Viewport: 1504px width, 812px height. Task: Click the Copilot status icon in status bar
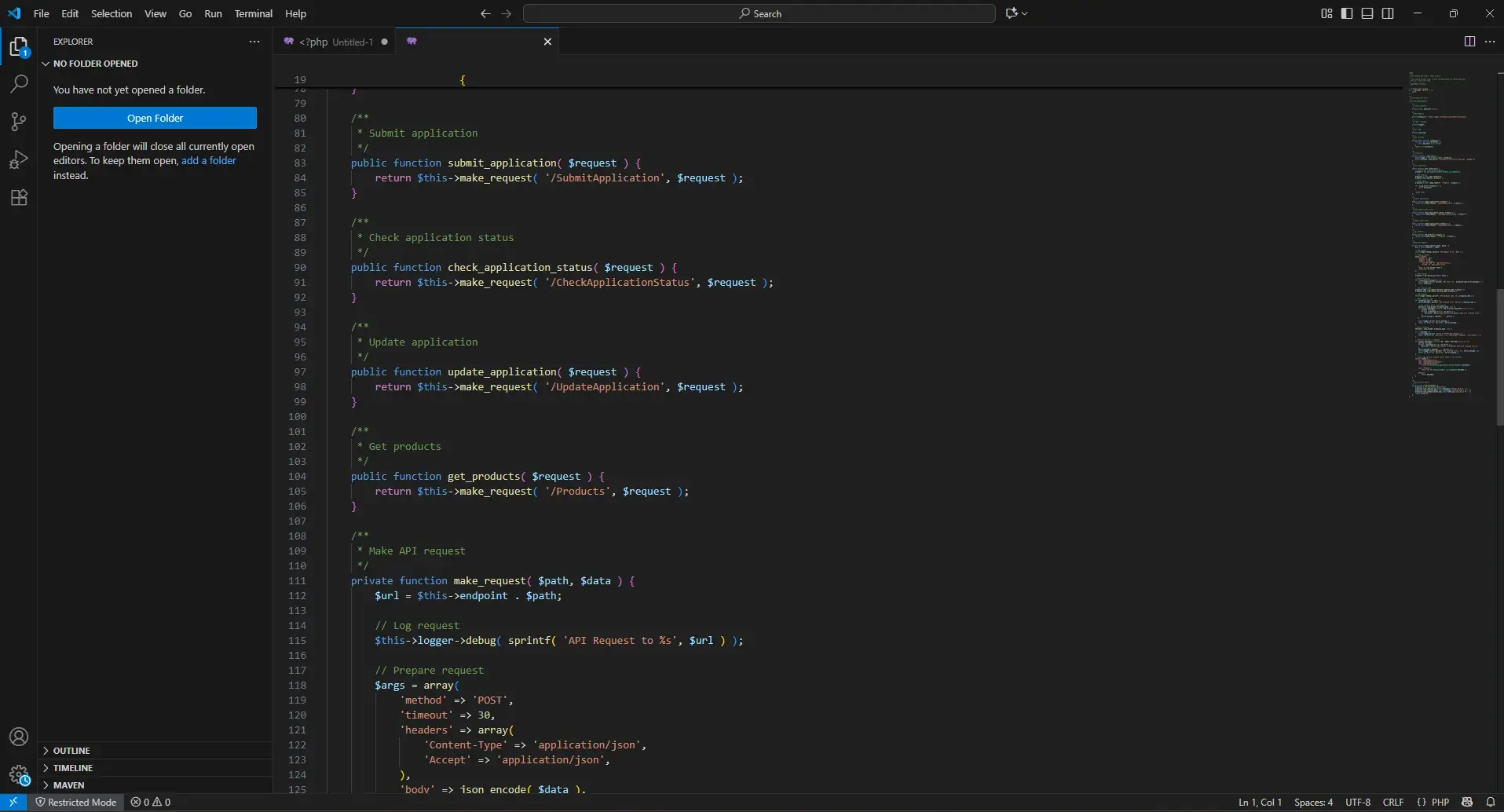[x=1467, y=802]
